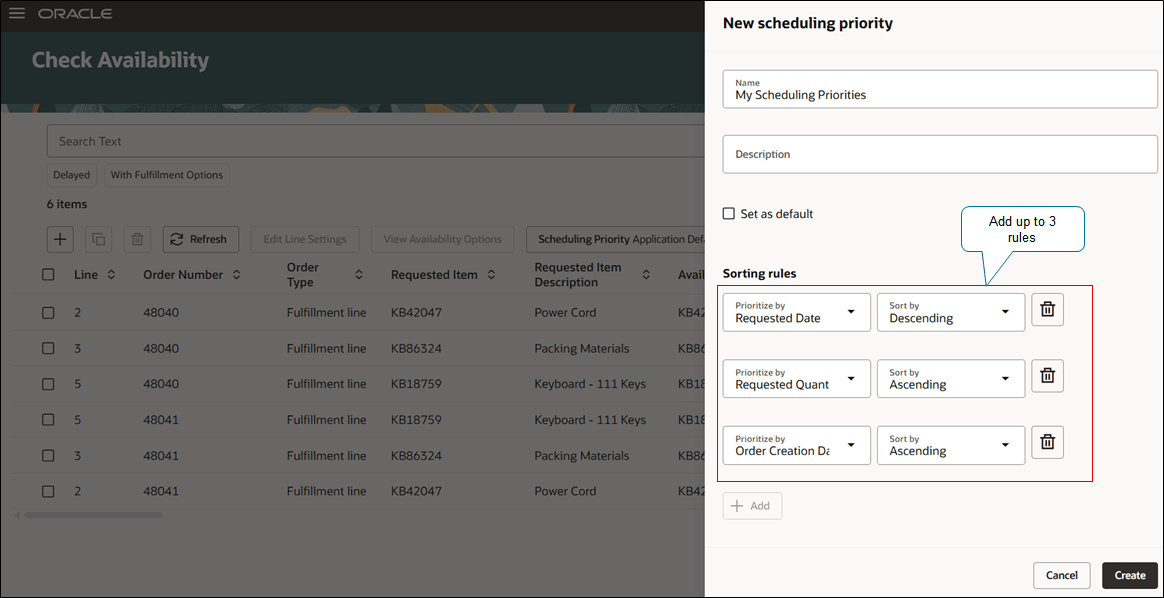This screenshot has width=1164, height=598.
Task: Click the Description input field
Action: tap(940, 154)
